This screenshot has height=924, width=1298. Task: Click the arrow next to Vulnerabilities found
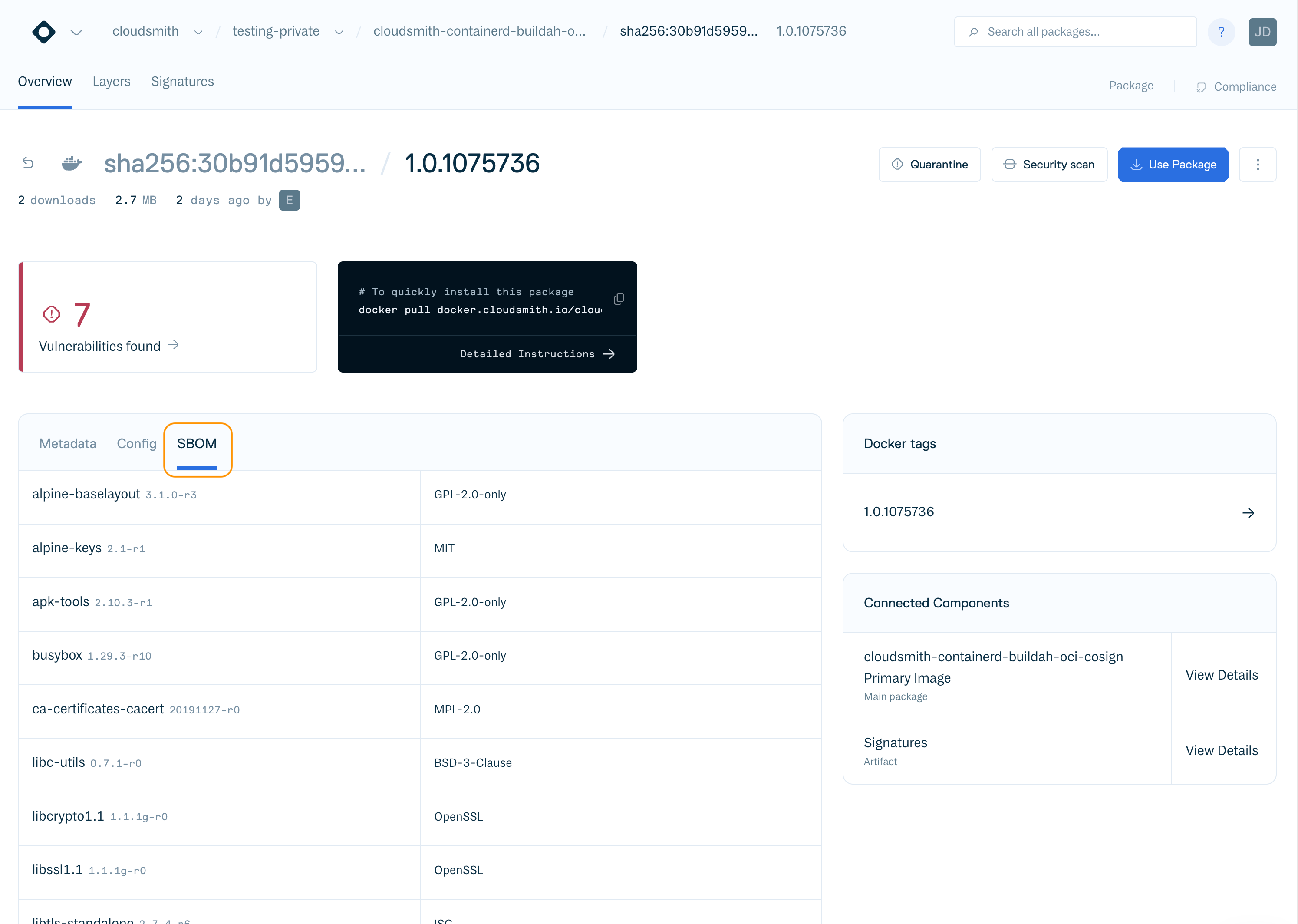pyautogui.click(x=174, y=345)
